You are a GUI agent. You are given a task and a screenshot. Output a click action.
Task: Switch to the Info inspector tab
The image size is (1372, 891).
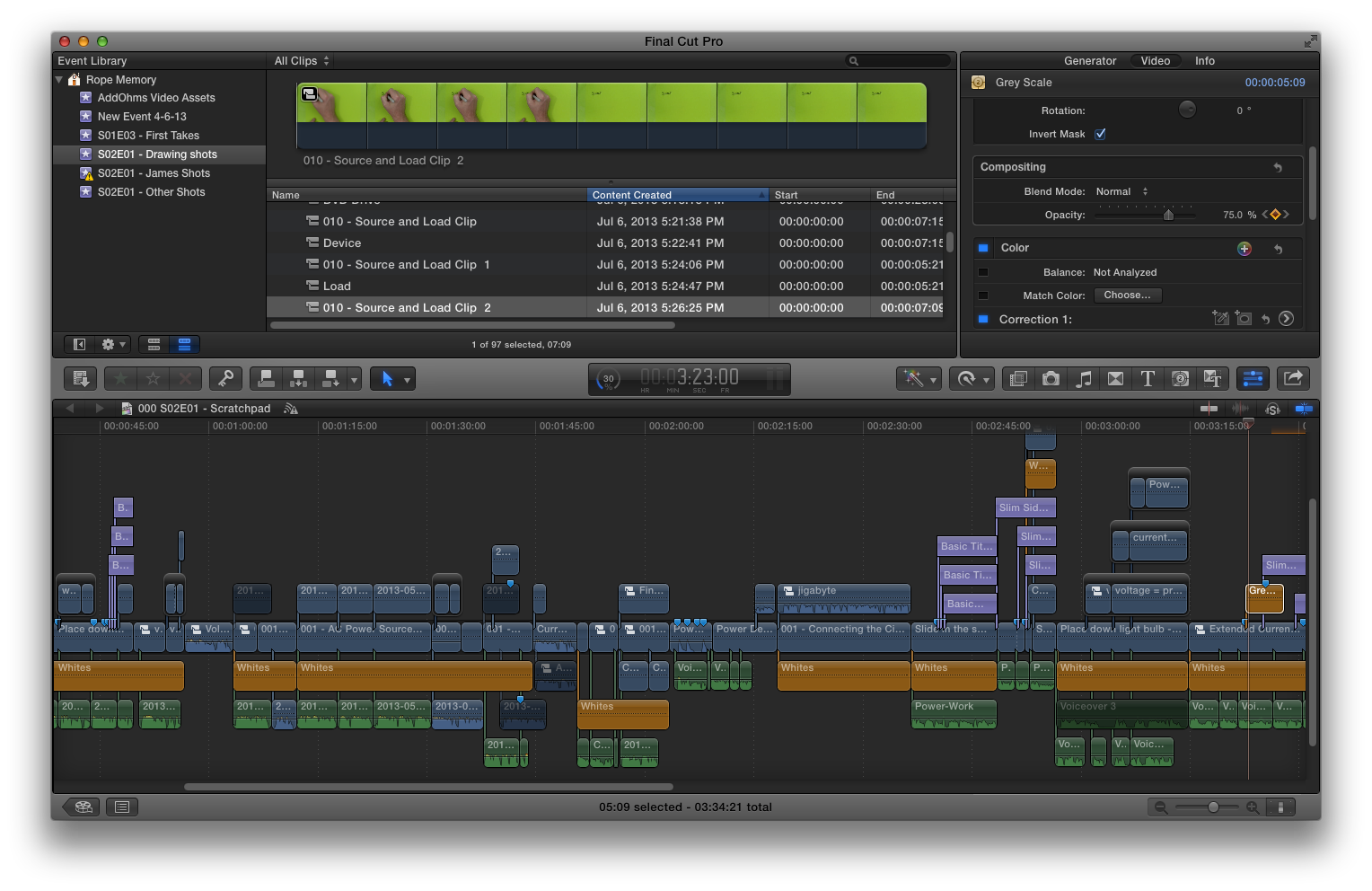click(1204, 61)
